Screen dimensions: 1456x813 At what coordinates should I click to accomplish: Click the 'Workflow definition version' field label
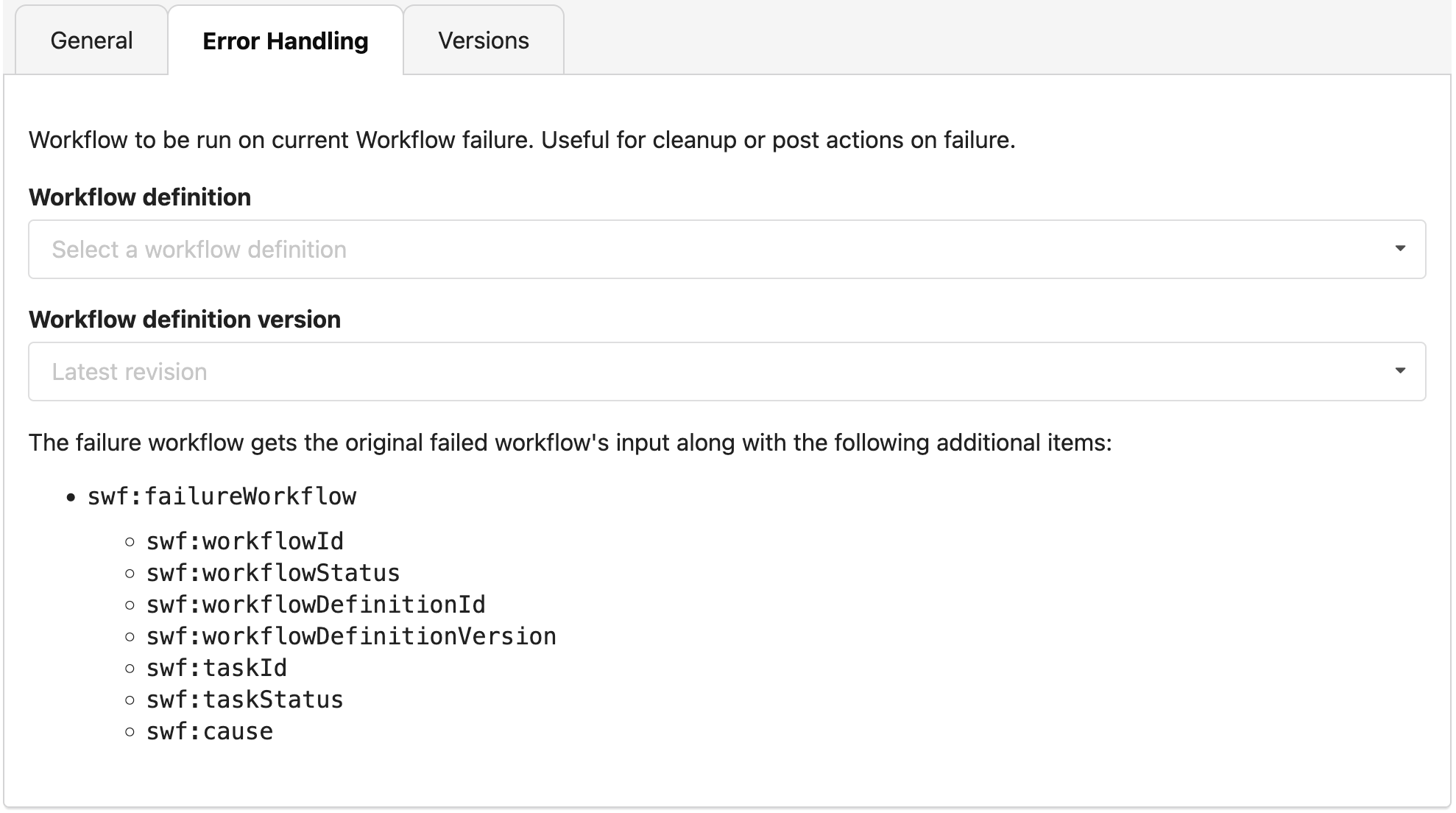pyautogui.click(x=185, y=320)
